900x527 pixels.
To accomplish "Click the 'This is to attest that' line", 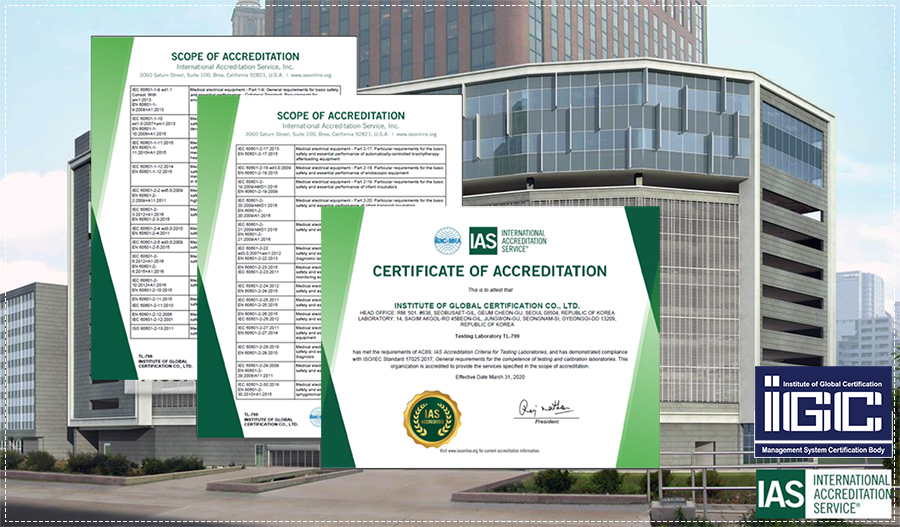I will pyautogui.click(x=490, y=290).
